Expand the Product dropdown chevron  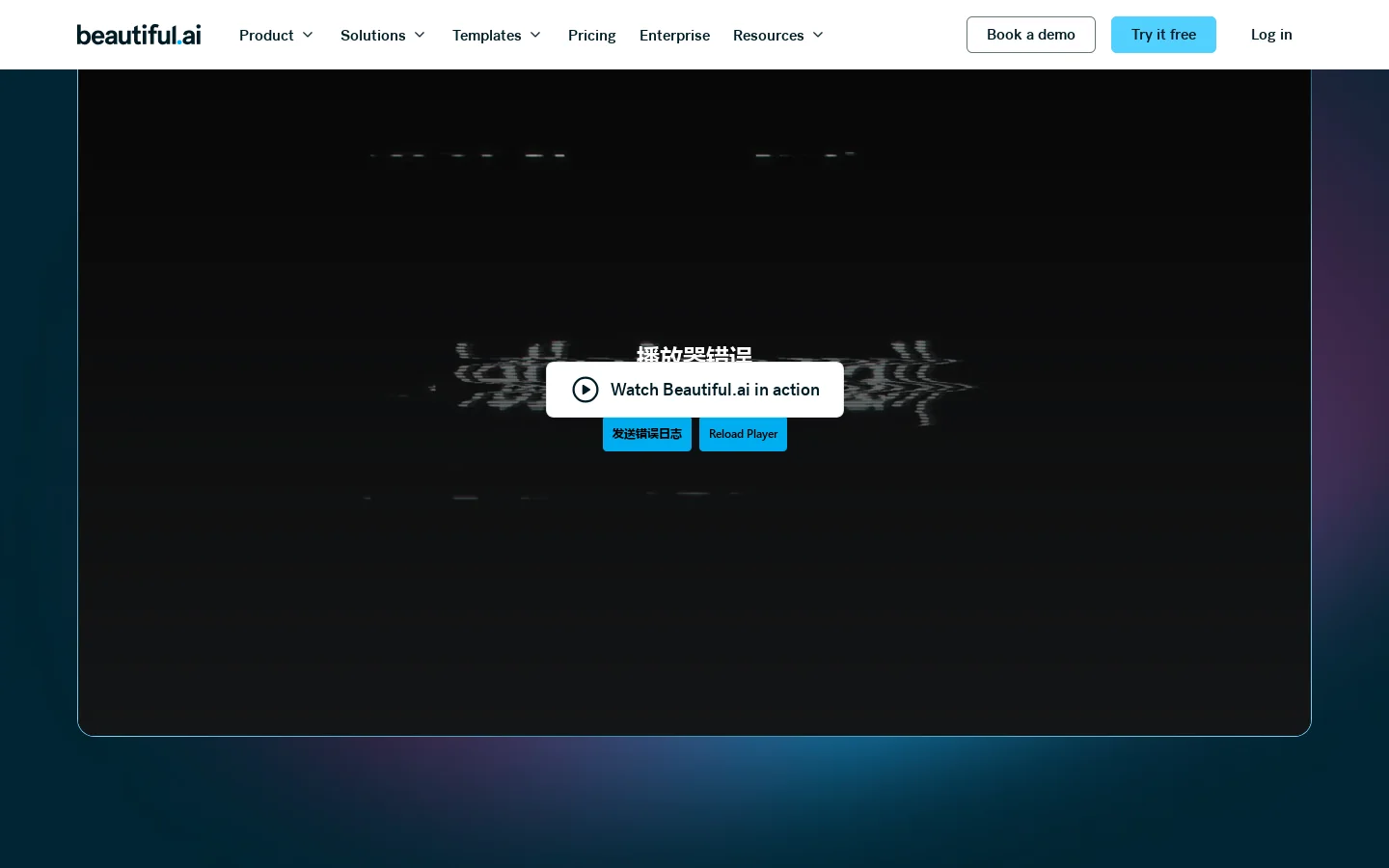(x=308, y=35)
